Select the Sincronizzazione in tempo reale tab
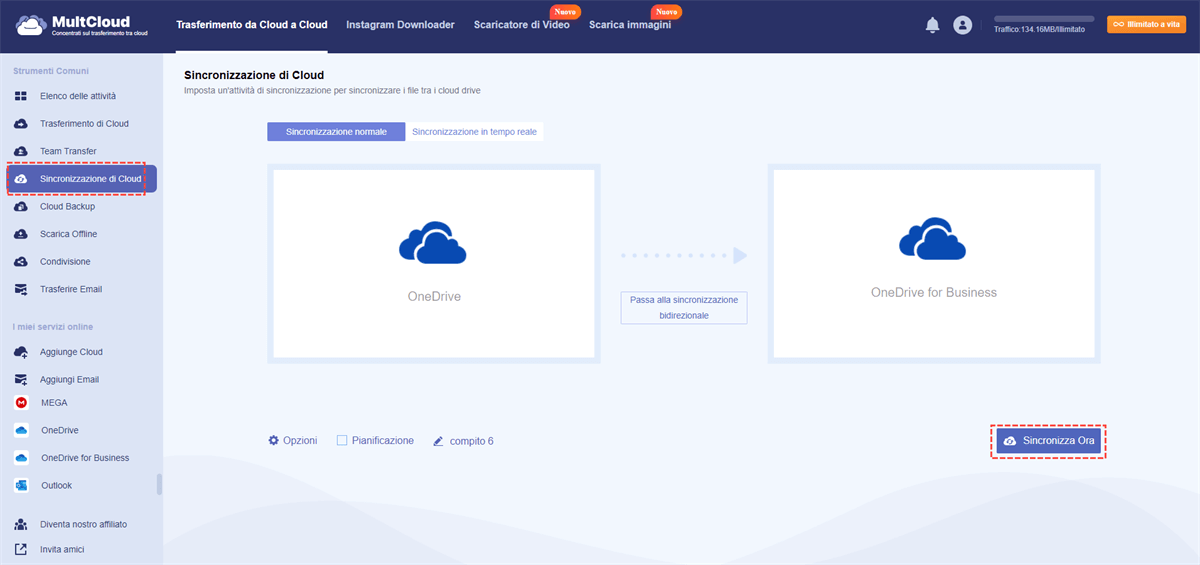This screenshot has height=565, width=1200. pyautogui.click(x=475, y=132)
